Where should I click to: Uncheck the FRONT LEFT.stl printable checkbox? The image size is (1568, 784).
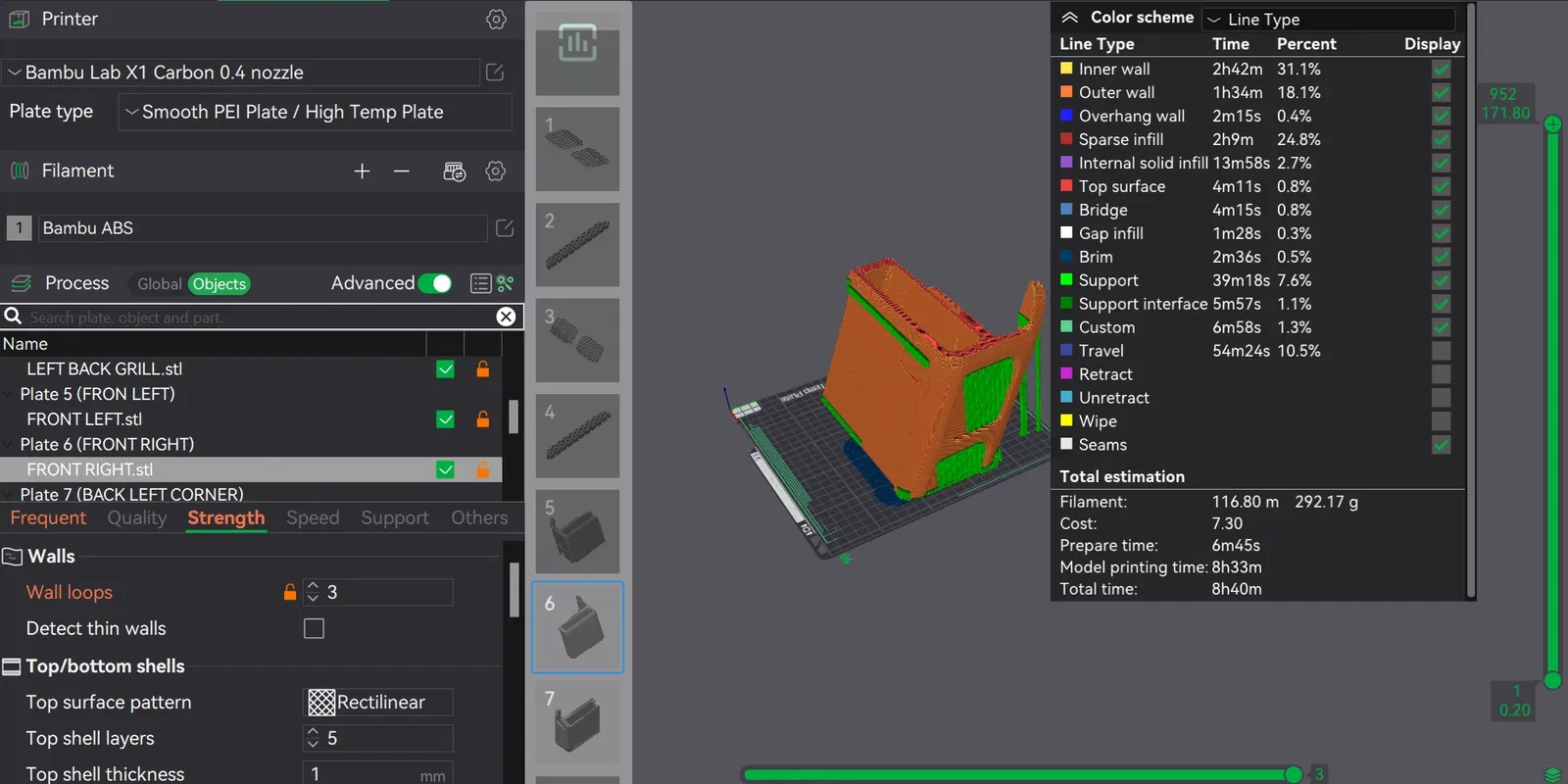[x=445, y=419]
